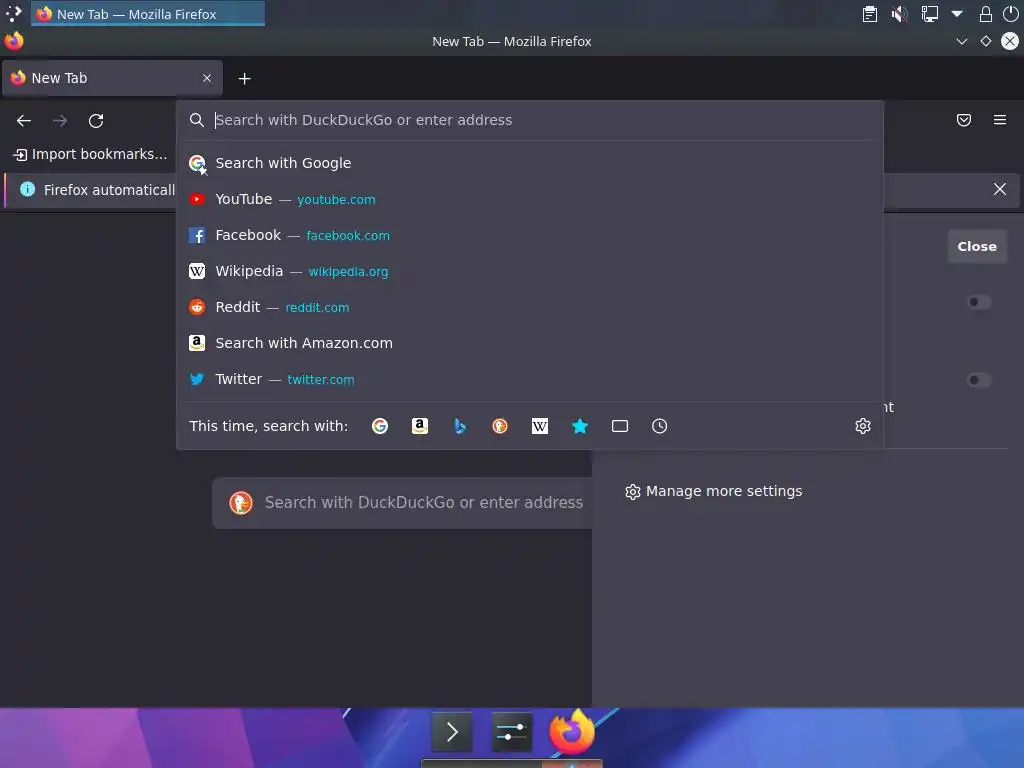This screenshot has height=768, width=1024.
Task: Open a new tab with plus button
Action: (x=244, y=78)
